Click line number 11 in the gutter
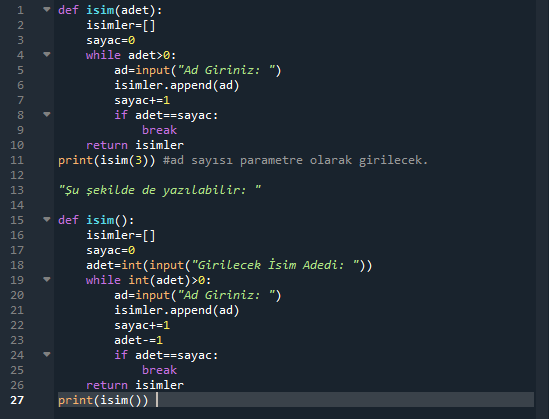This screenshot has height=419, width=549. point(17,160)
